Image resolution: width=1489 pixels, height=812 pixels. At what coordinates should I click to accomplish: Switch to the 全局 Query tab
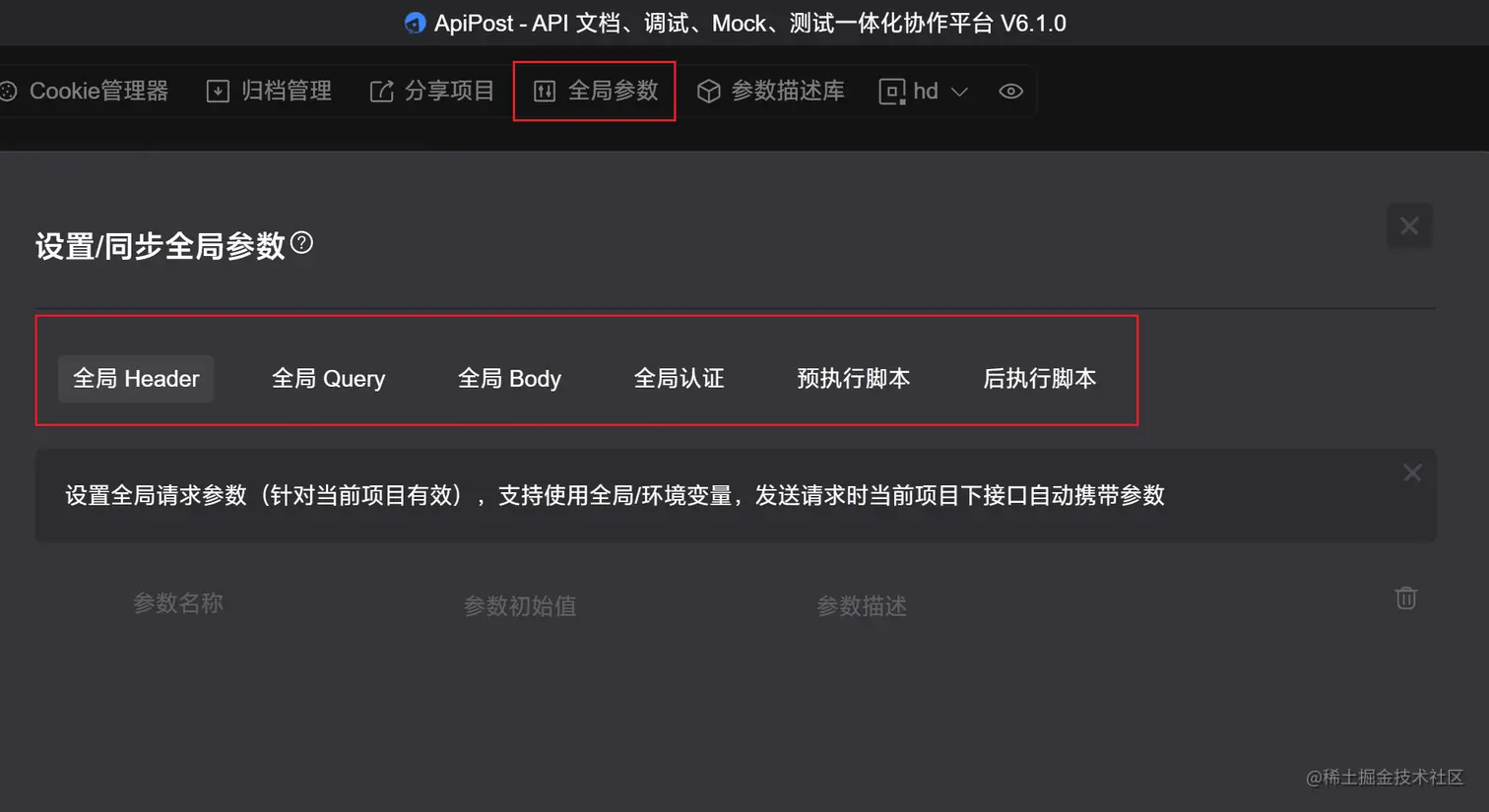coord(328,379)
